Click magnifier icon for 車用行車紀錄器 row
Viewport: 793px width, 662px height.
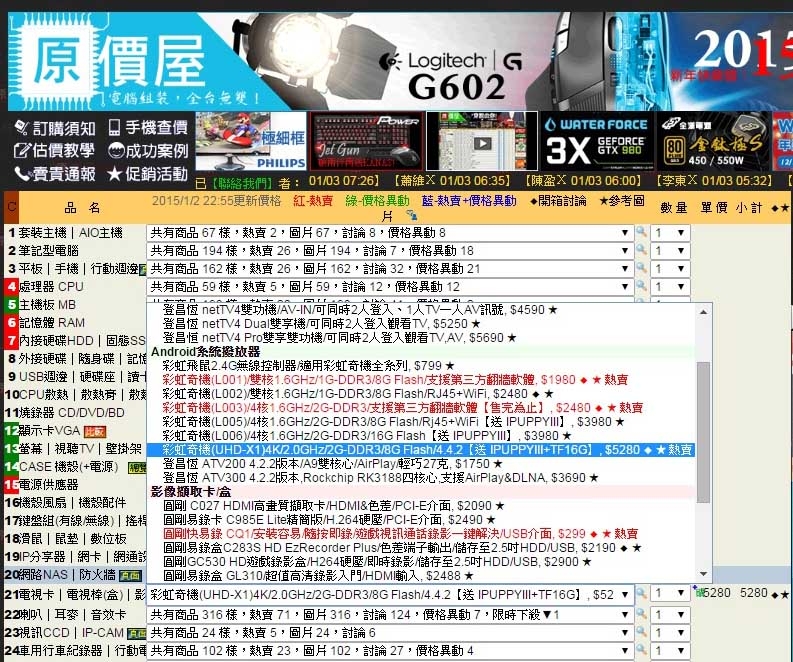pos(641,650)
